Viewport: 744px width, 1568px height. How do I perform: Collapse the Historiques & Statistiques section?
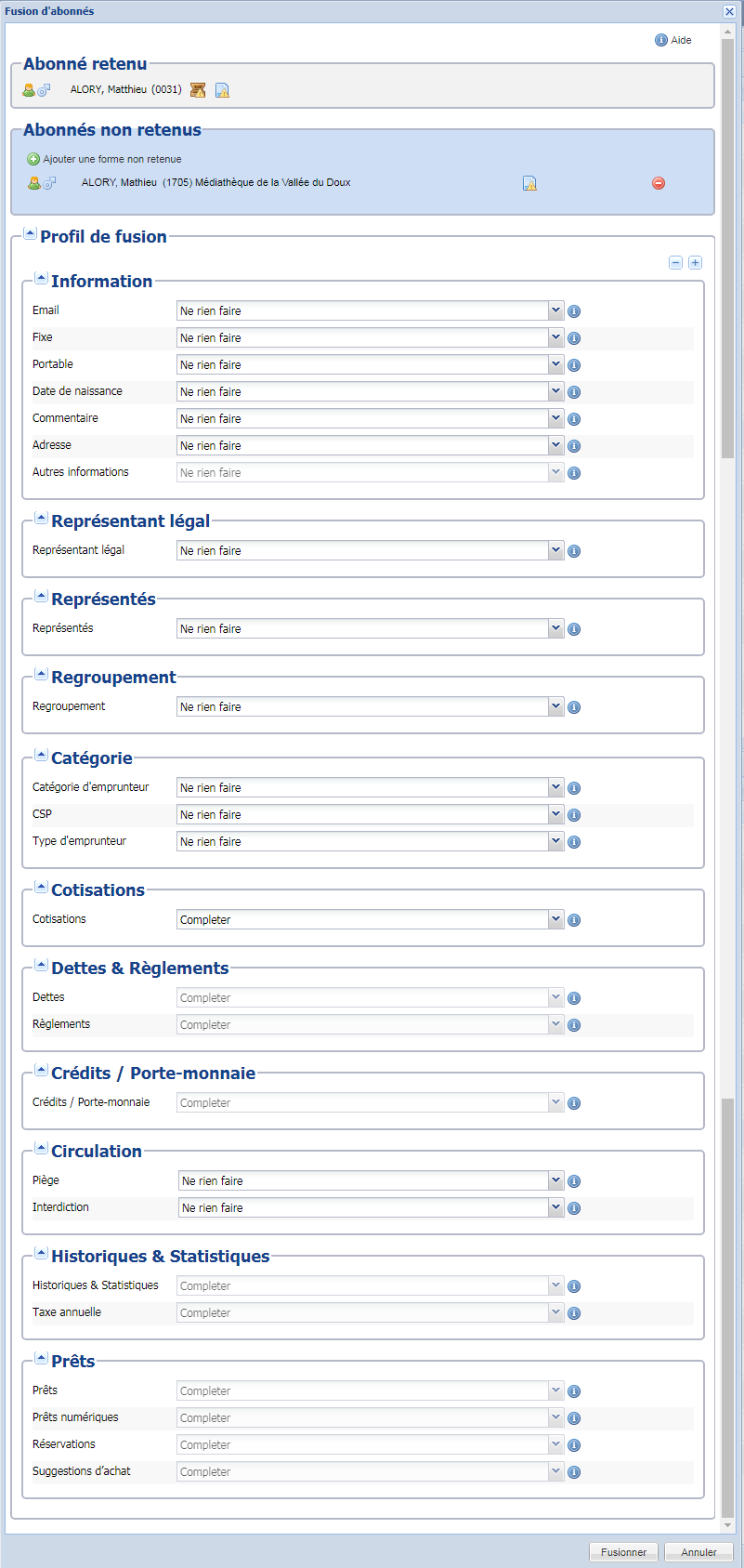[x=41, y=1253]
